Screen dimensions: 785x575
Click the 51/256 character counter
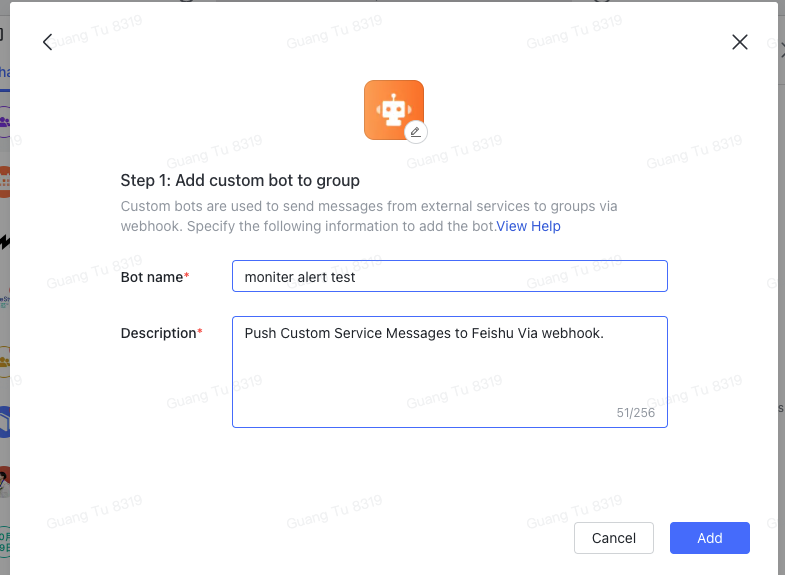pos(635,413)
